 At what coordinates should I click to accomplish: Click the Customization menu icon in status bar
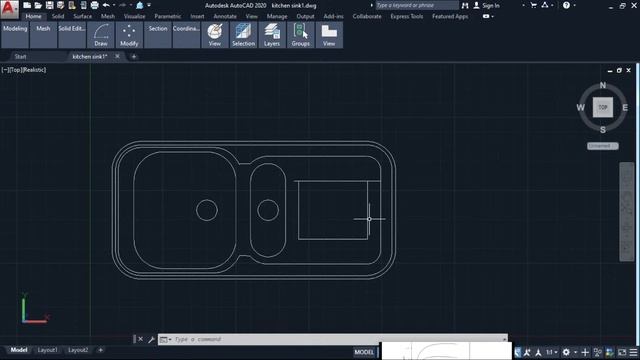point(633,352)
